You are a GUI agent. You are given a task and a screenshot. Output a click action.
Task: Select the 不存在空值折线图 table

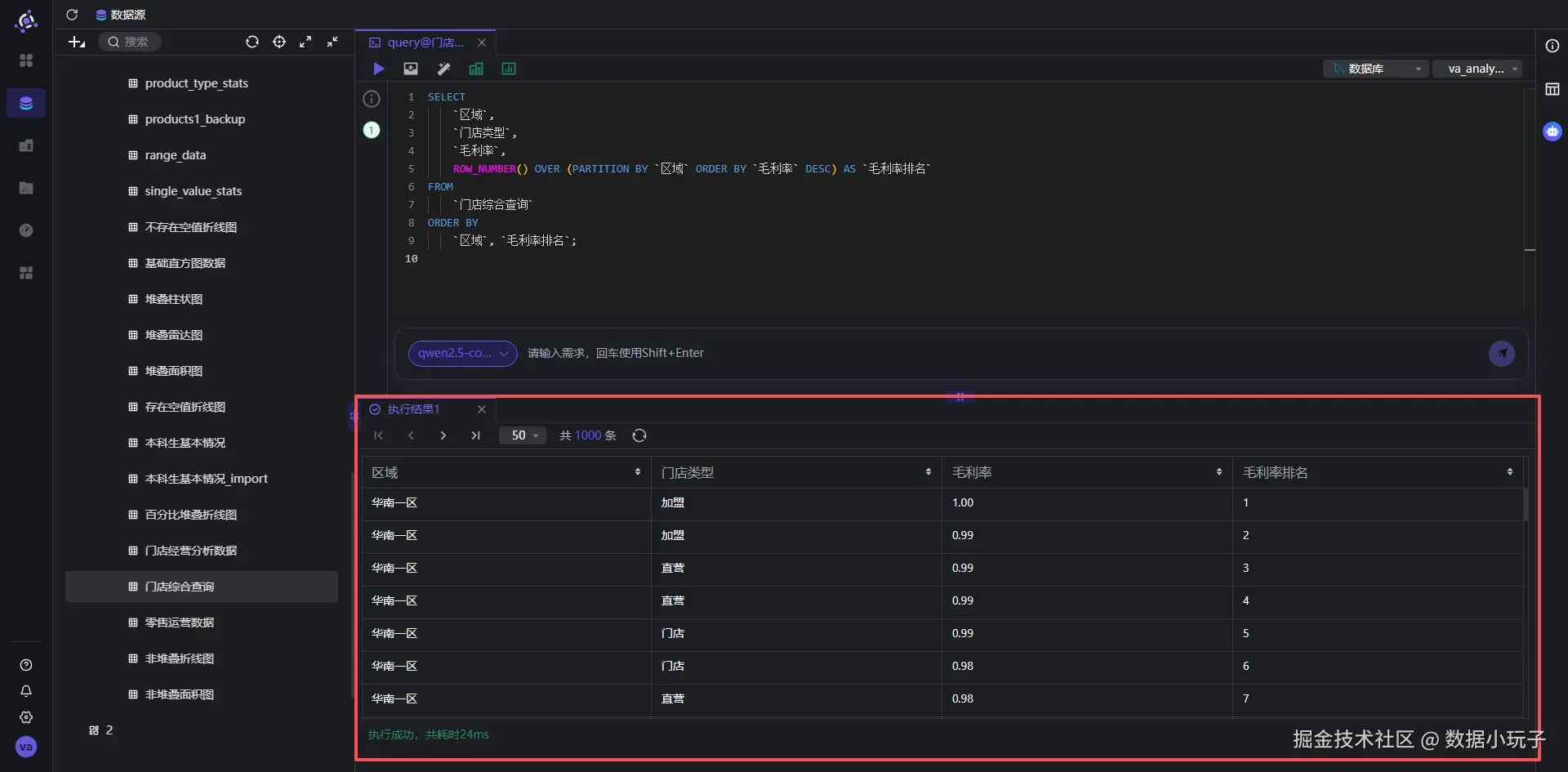[x=191, y=227]
